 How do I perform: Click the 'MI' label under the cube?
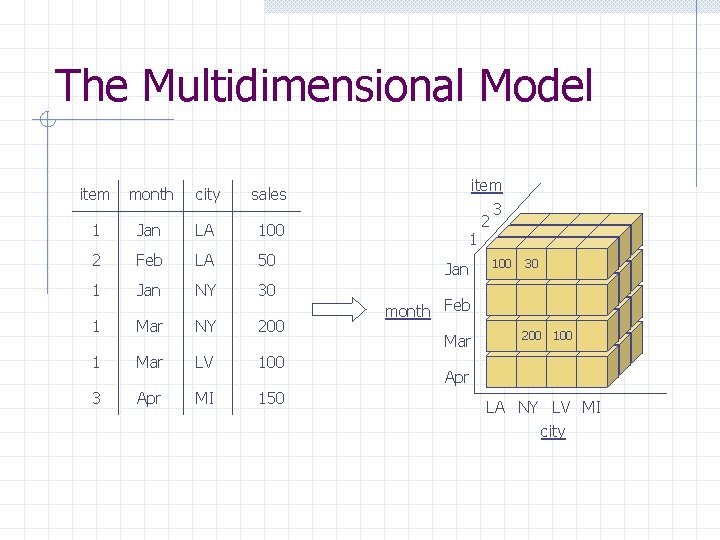click(x=591, y=407)
